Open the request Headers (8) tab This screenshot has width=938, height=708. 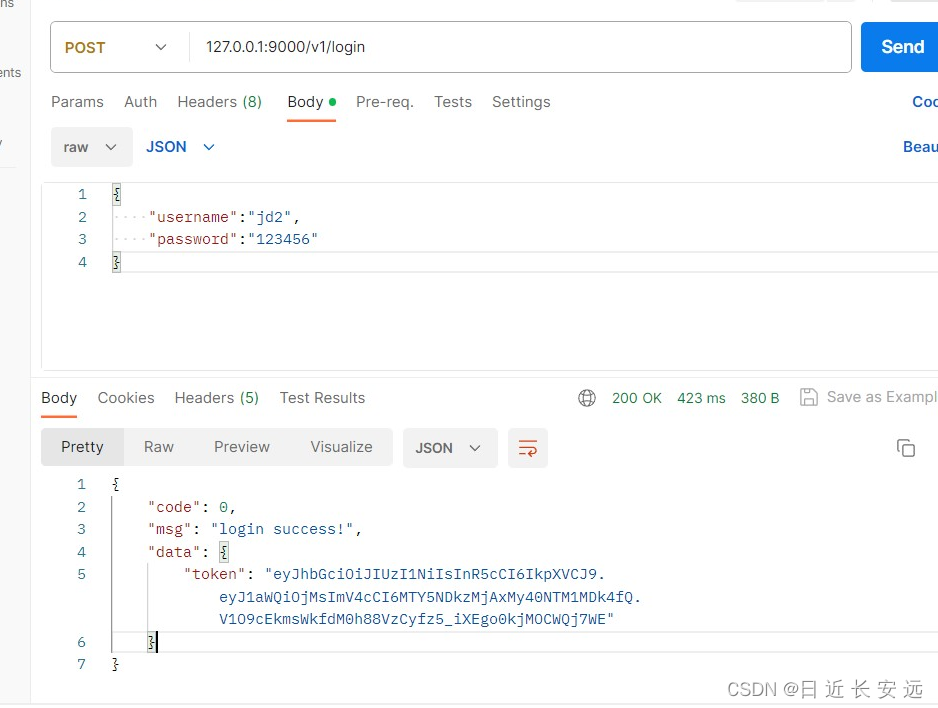point(220,102)
